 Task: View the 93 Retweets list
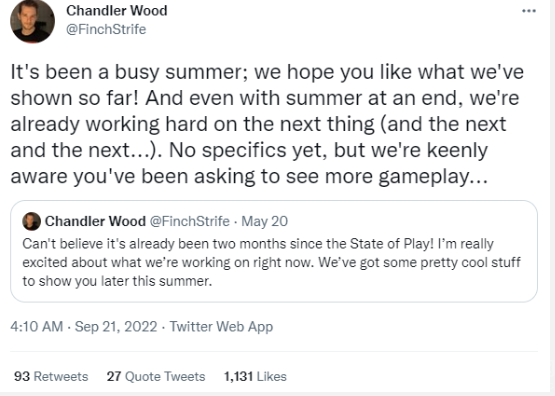(x=51, y=376)
